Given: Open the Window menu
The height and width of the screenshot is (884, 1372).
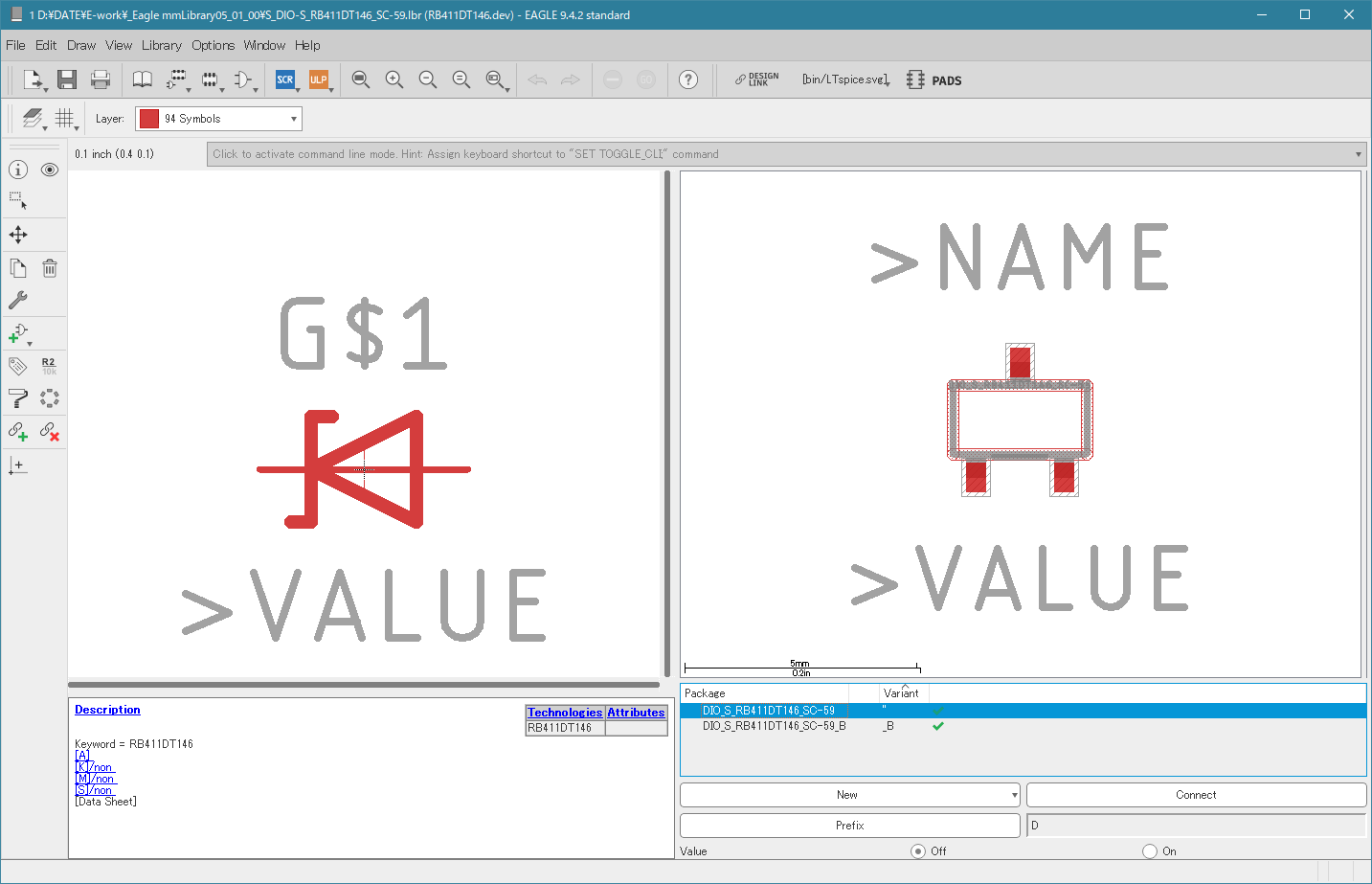Looking at the screenshot, I should 264,45.
